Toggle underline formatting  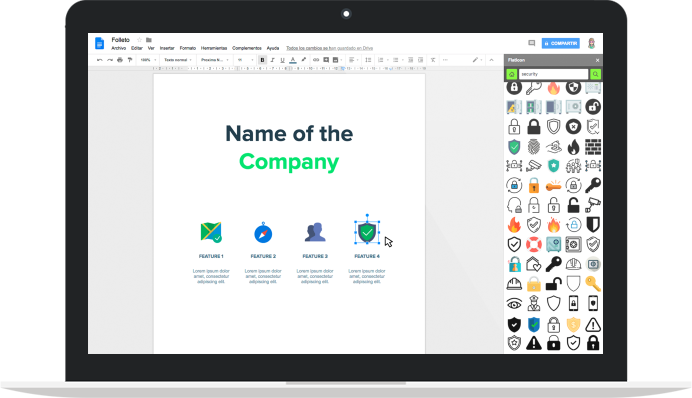[282, 60]
